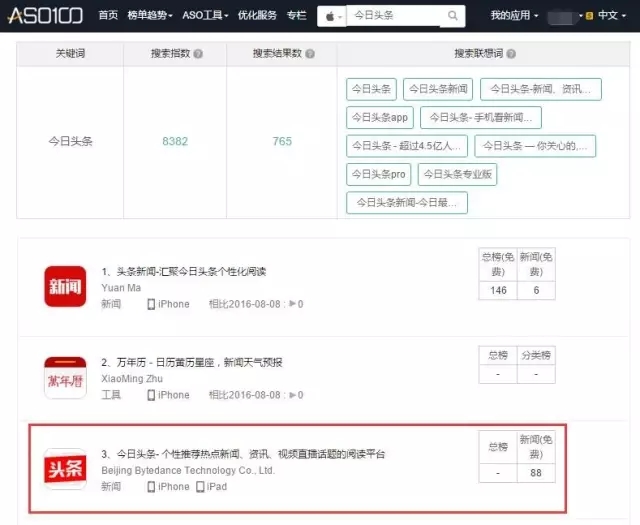Click the help icon beside 搜索结果数
Image resolution: width=640 pixels, height=525 pixels.
(x=310, y=54)
